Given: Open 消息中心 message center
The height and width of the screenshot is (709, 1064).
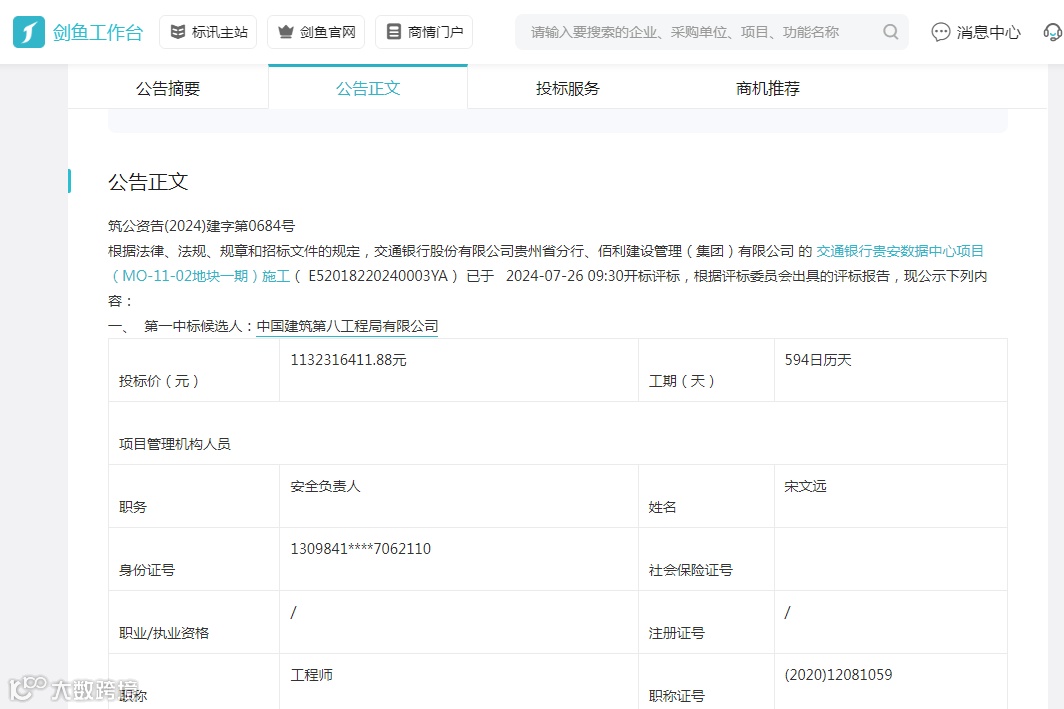Looking at the screenshot, I should click(976, 32).
